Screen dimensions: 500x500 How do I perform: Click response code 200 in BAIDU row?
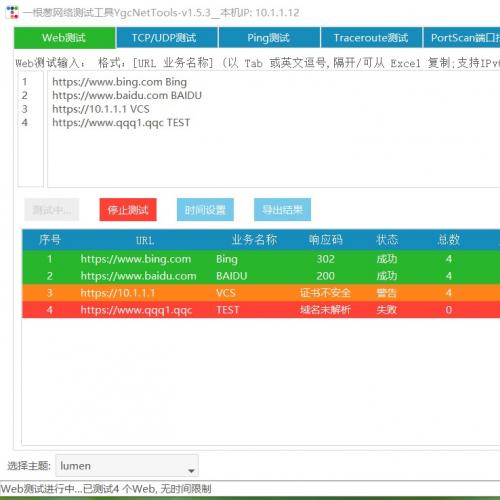[326, 276]
